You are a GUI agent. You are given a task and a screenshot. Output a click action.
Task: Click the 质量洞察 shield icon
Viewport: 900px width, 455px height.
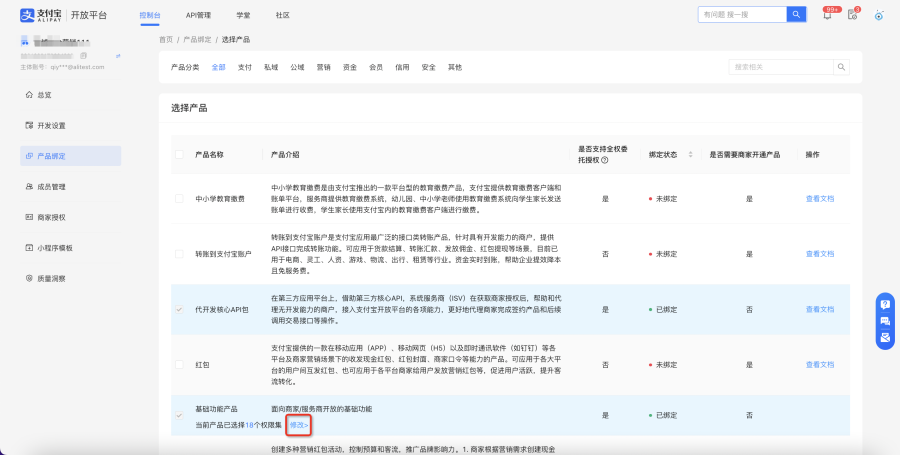[x=29, y=278]
